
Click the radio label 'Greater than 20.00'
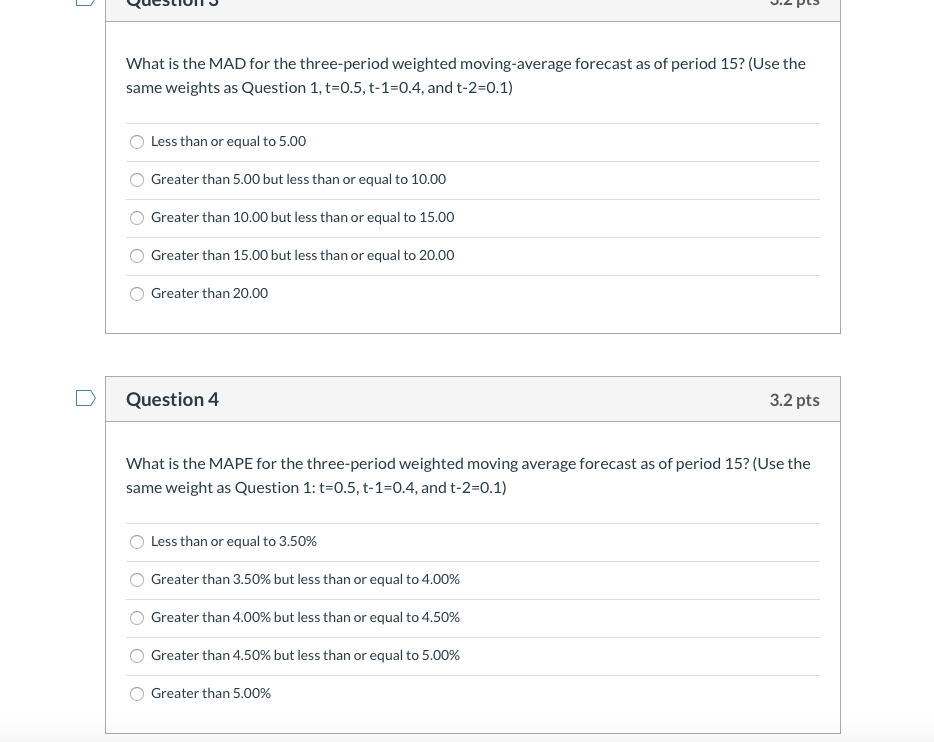click(209, 293)
